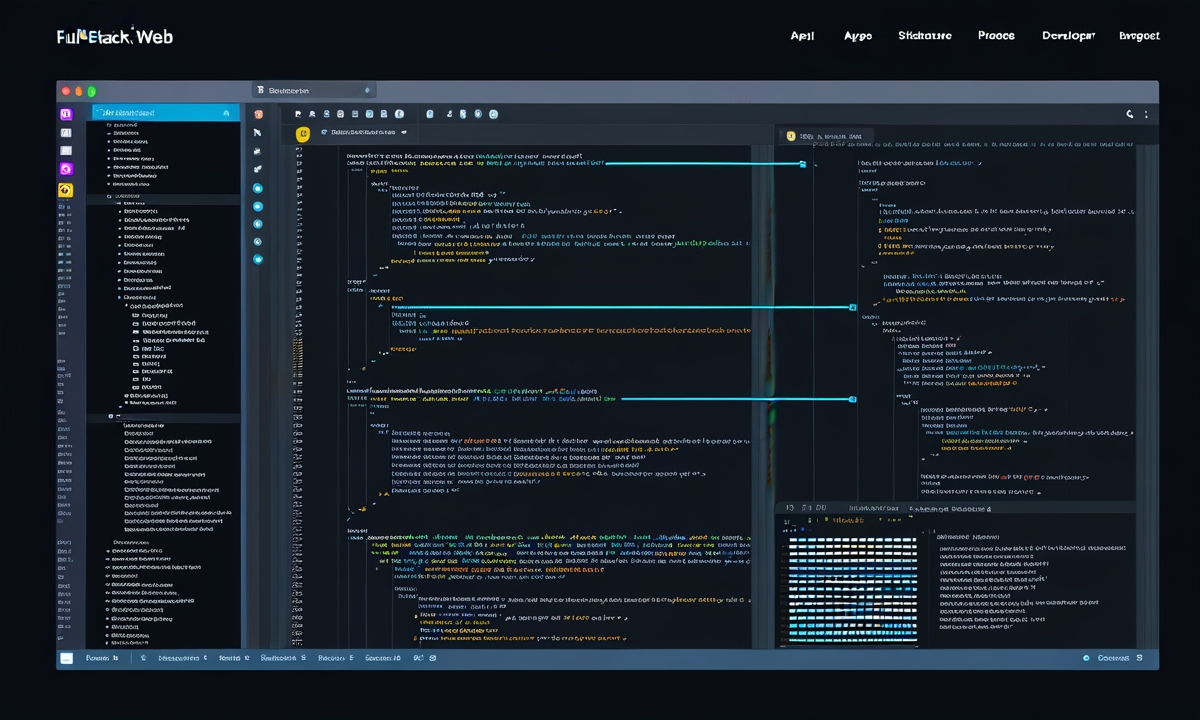
Task: Enable the blue circular toggle in the tool column
Action: click(x=258, y=188)
